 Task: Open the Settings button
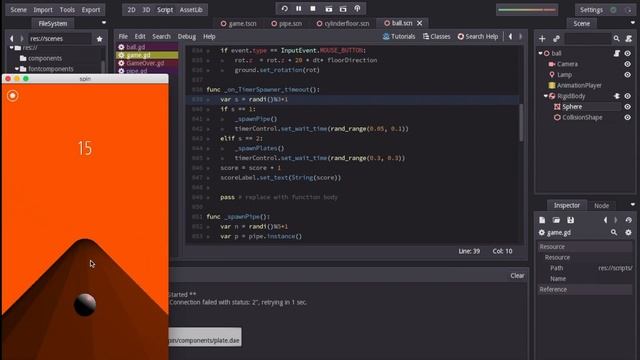591,10
